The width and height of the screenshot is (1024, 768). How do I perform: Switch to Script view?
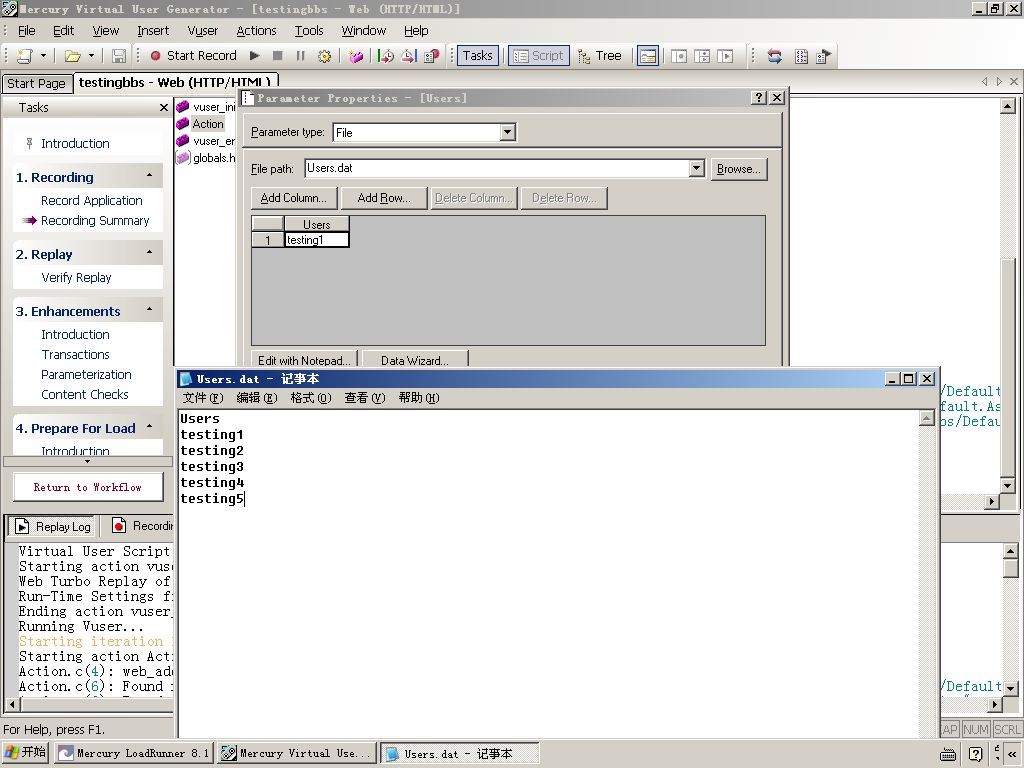click(x=539, y=56)
